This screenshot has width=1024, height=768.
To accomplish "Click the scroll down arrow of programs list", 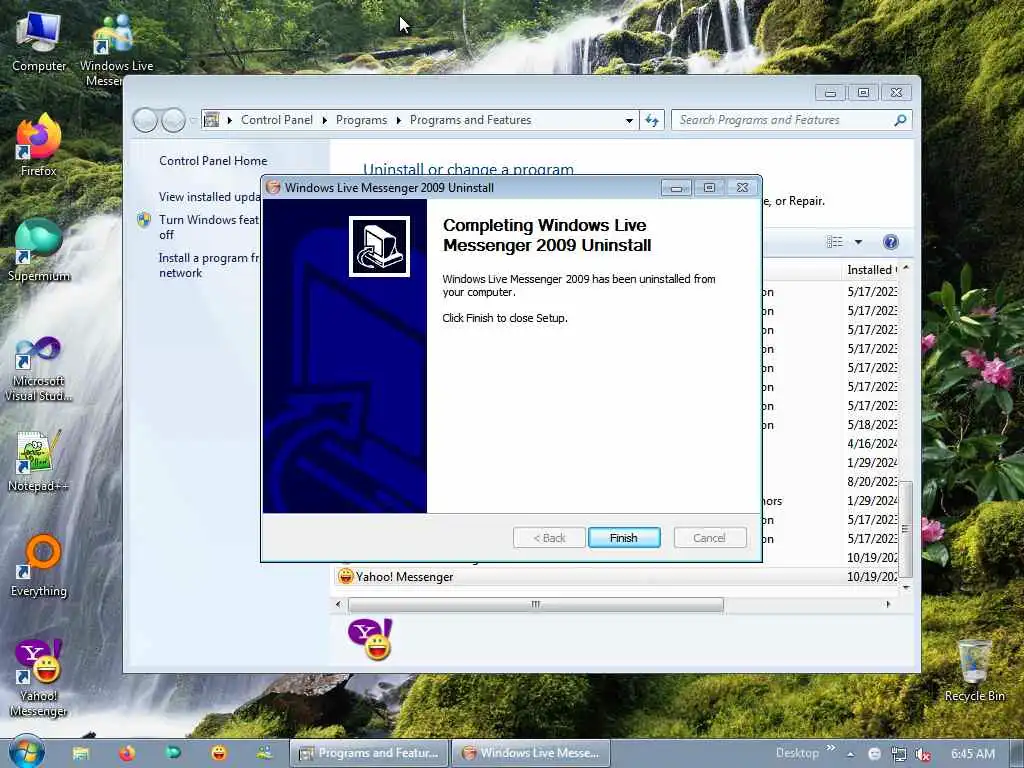I will click(x=906, y=588).
